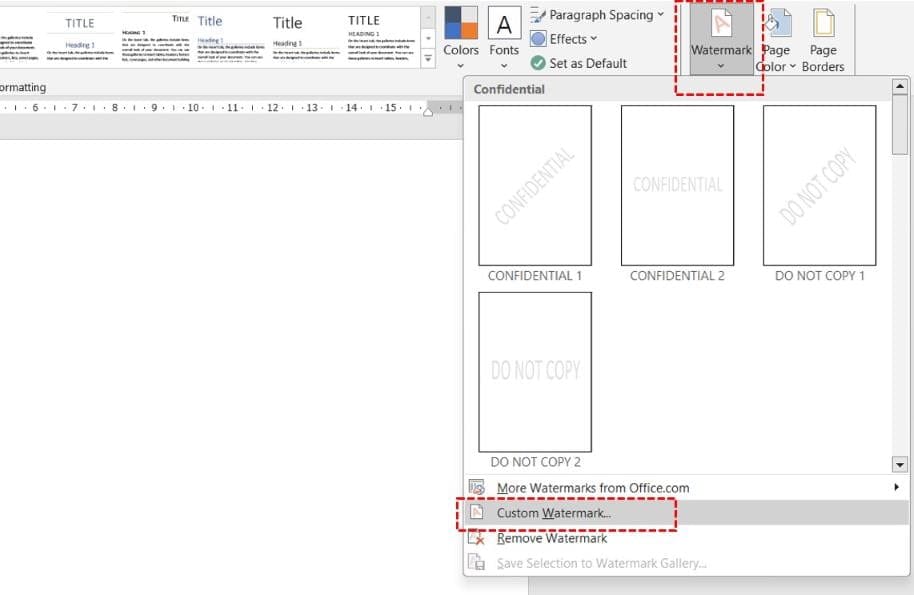The width and height of the screenshot is (914, 595).
Task: Pick the CONFIDENTIAL 2 watermark thumbnail
Action: pos(677,185)
